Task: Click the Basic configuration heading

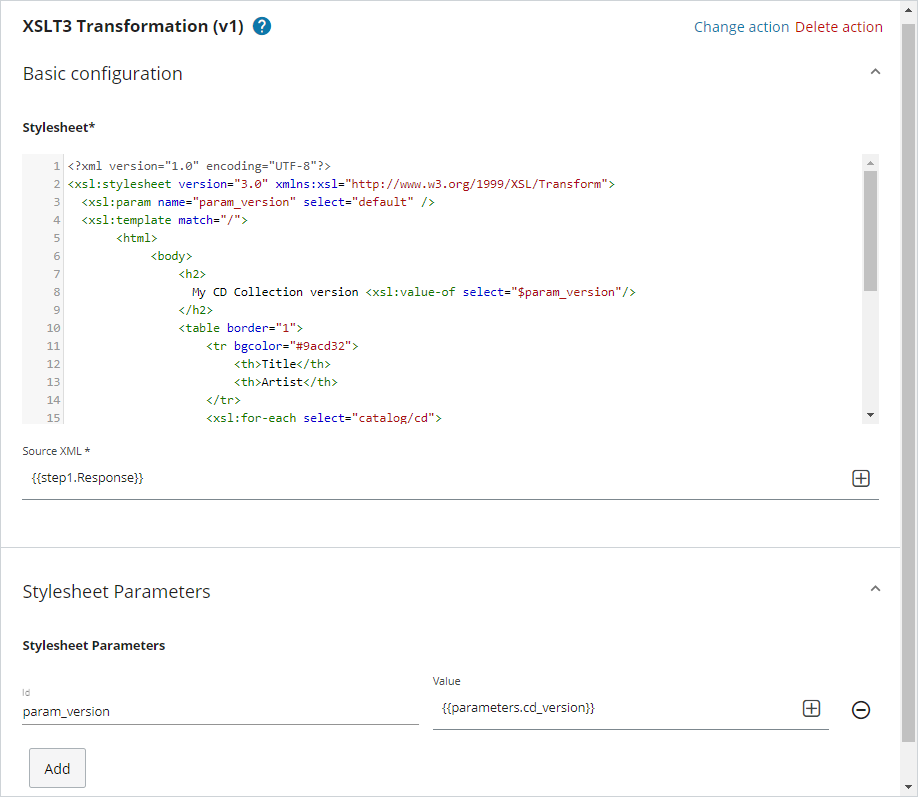Action: (102, 74)
